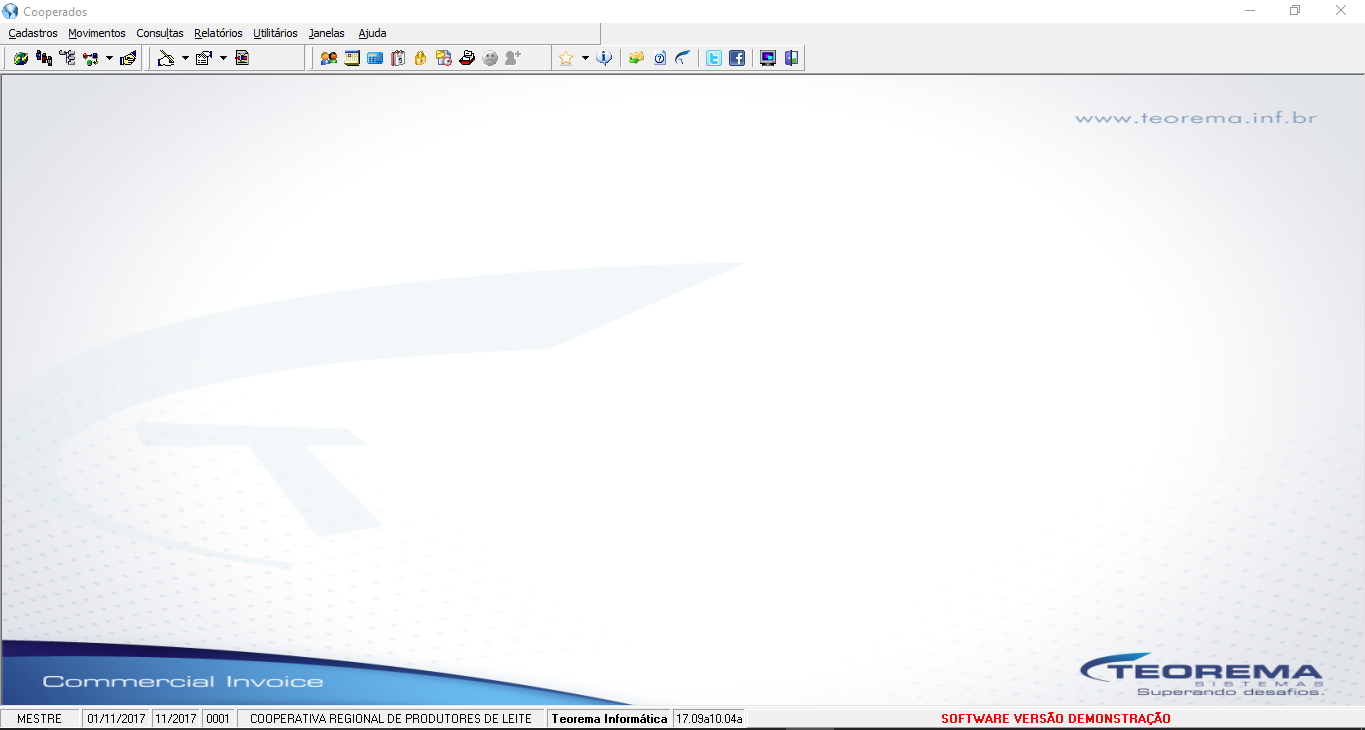The image size is (1365, 730).
Task: Click the favorites star icon
Action: (x=566, y=58)
